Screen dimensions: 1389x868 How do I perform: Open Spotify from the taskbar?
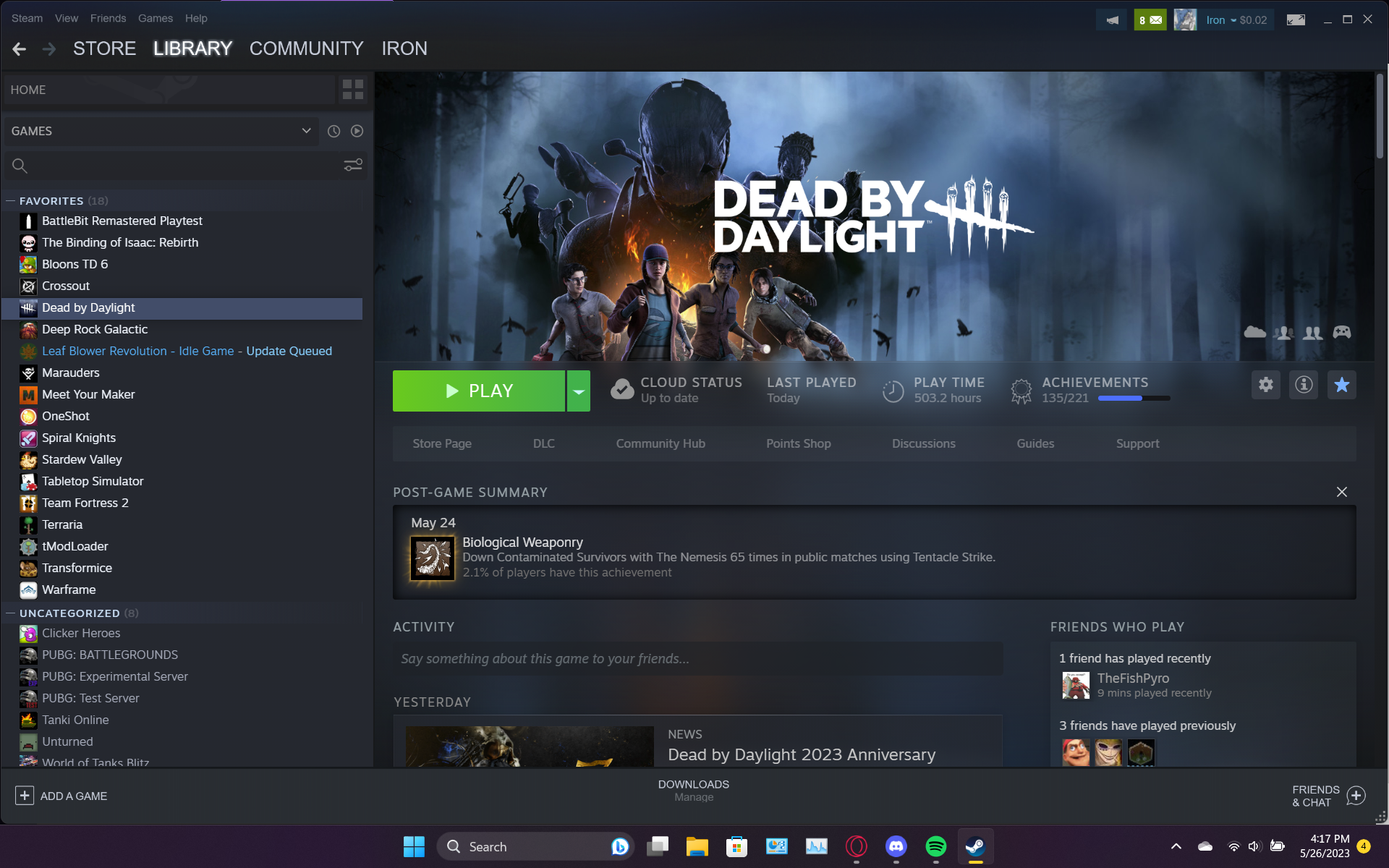pos(935,846)
